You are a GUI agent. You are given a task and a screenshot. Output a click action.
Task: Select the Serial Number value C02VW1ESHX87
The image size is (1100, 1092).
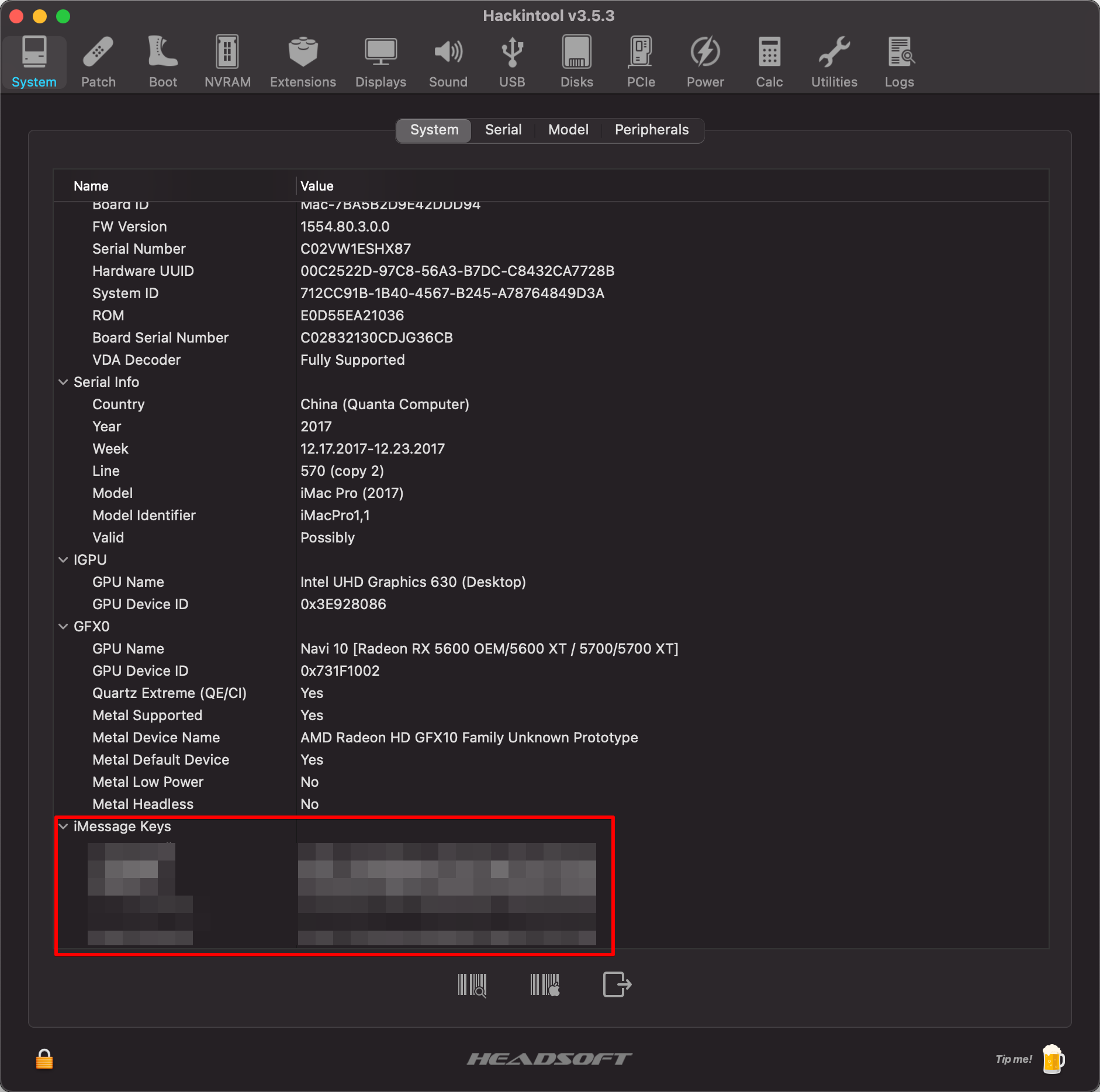tap(355, 249)
